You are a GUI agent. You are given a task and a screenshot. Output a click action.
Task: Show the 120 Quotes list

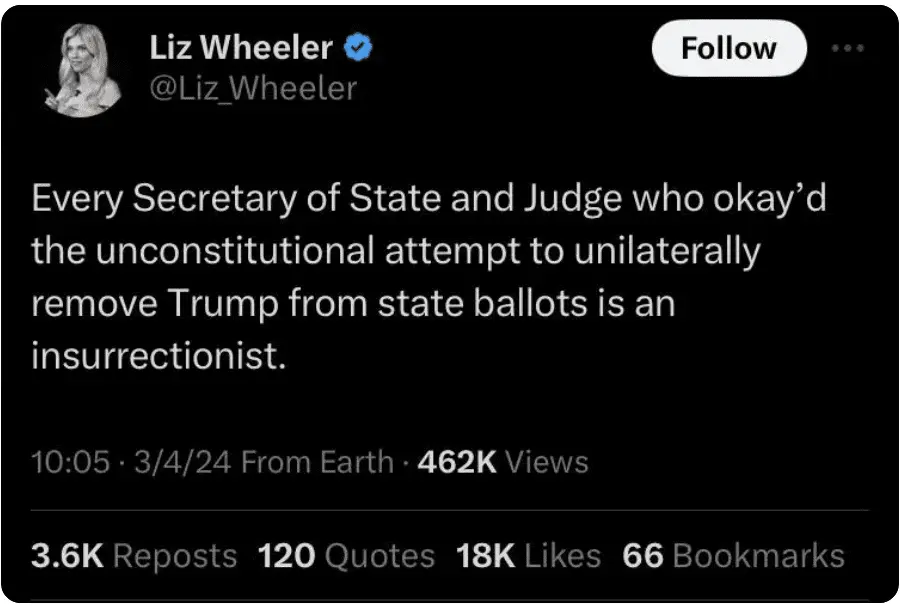[346, 556]
